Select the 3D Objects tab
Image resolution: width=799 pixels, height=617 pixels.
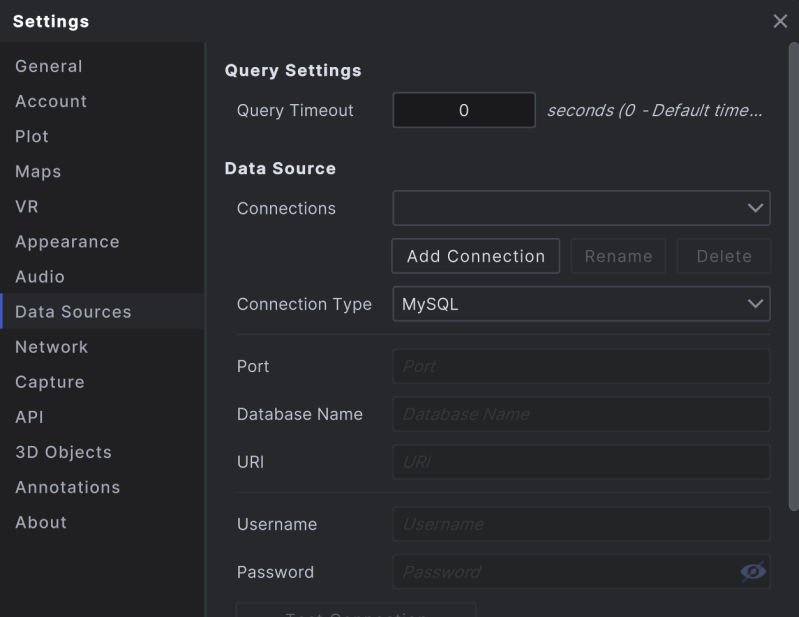click(x=63, y=451)
